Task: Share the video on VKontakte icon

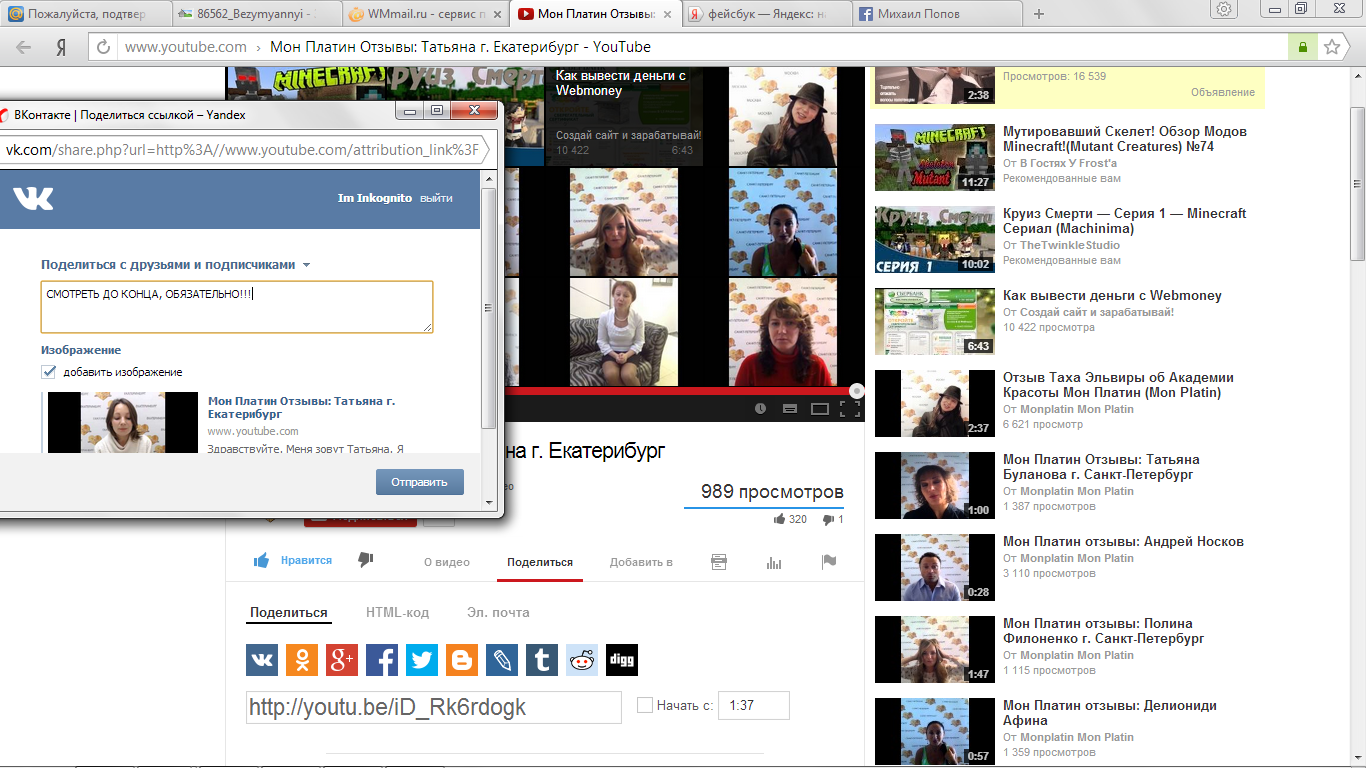Action: (262, 660)
